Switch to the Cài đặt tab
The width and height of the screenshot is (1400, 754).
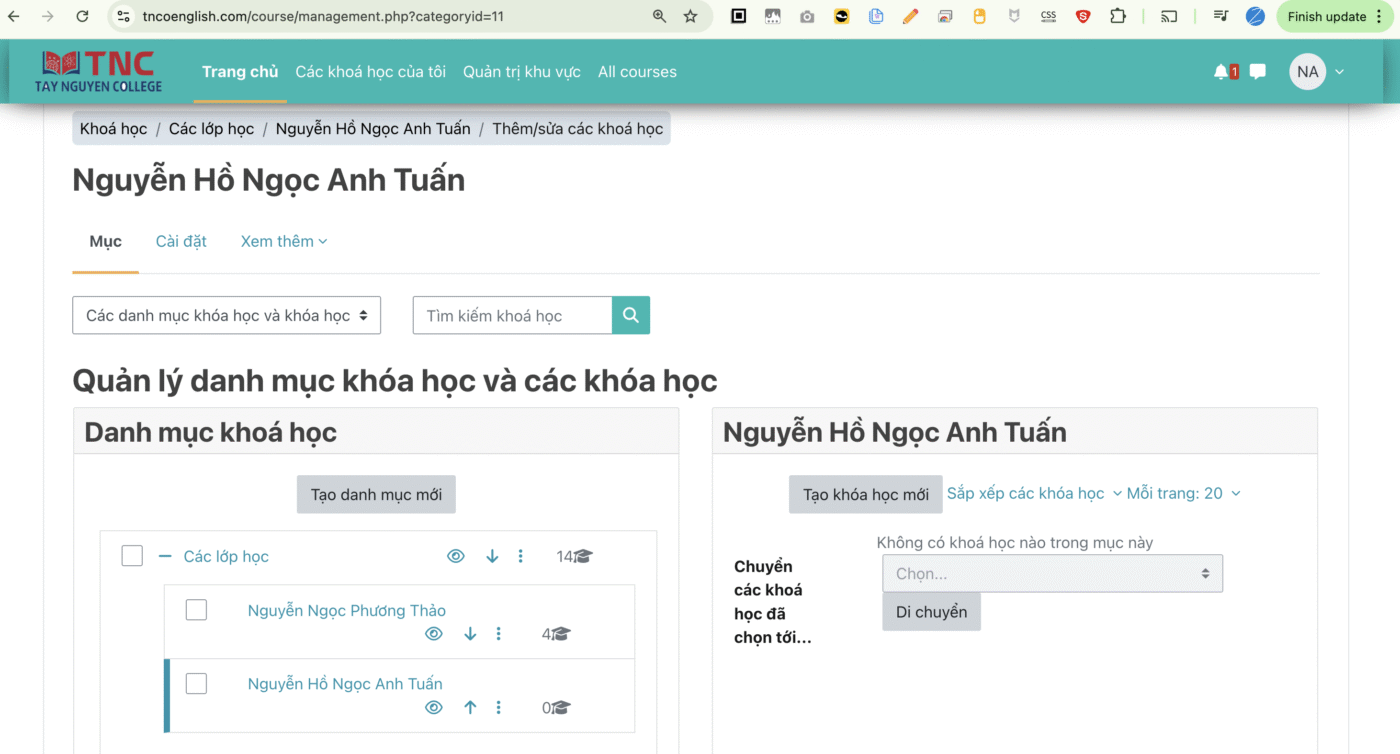click(x=181, y=241)
